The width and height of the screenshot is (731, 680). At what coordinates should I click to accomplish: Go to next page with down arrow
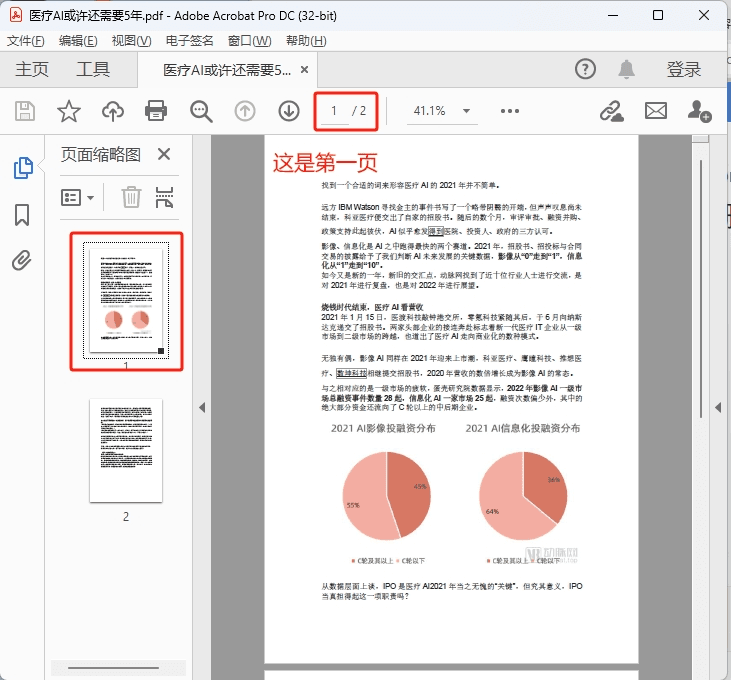[x=289, y=111]
